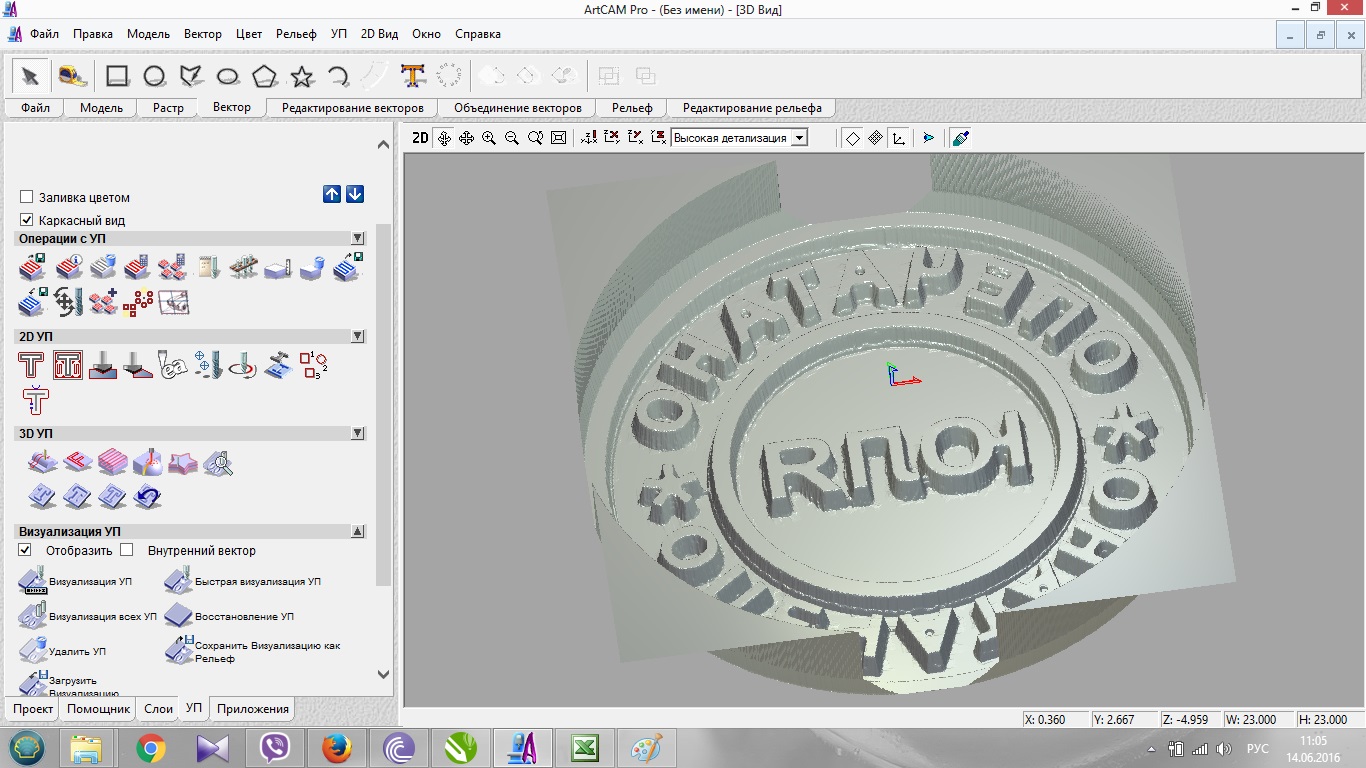Enable Заливка цветом checkbox

27,197
